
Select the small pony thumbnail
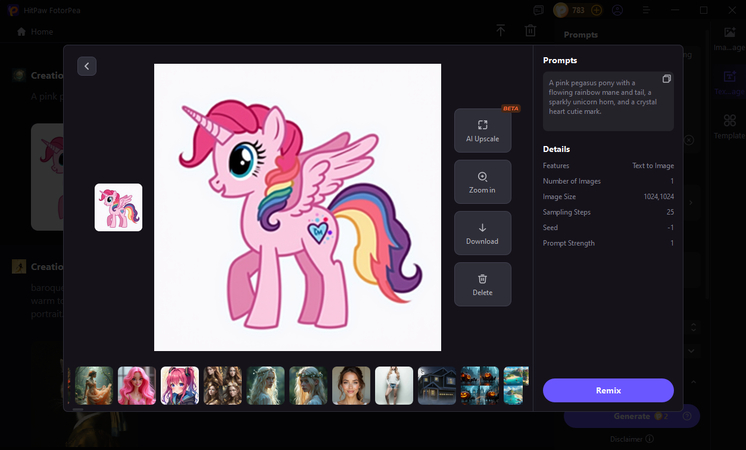(x=118, y=207)
